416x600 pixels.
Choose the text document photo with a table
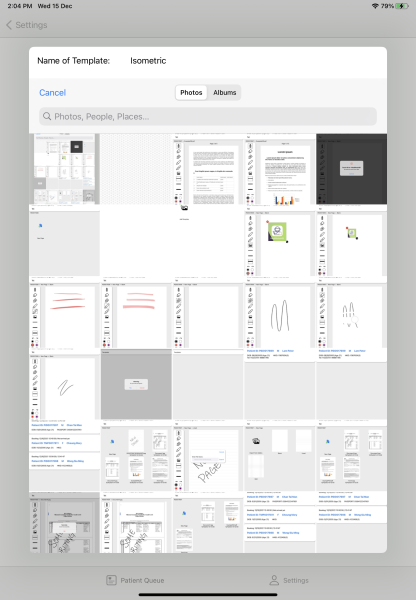(208, 169)
